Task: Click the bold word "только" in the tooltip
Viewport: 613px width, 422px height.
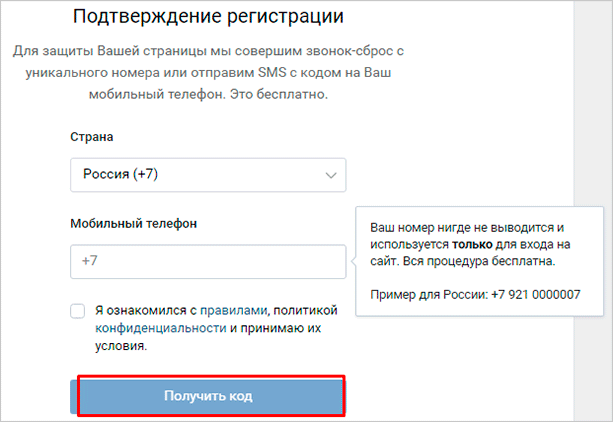Action: tap(473, 243)
